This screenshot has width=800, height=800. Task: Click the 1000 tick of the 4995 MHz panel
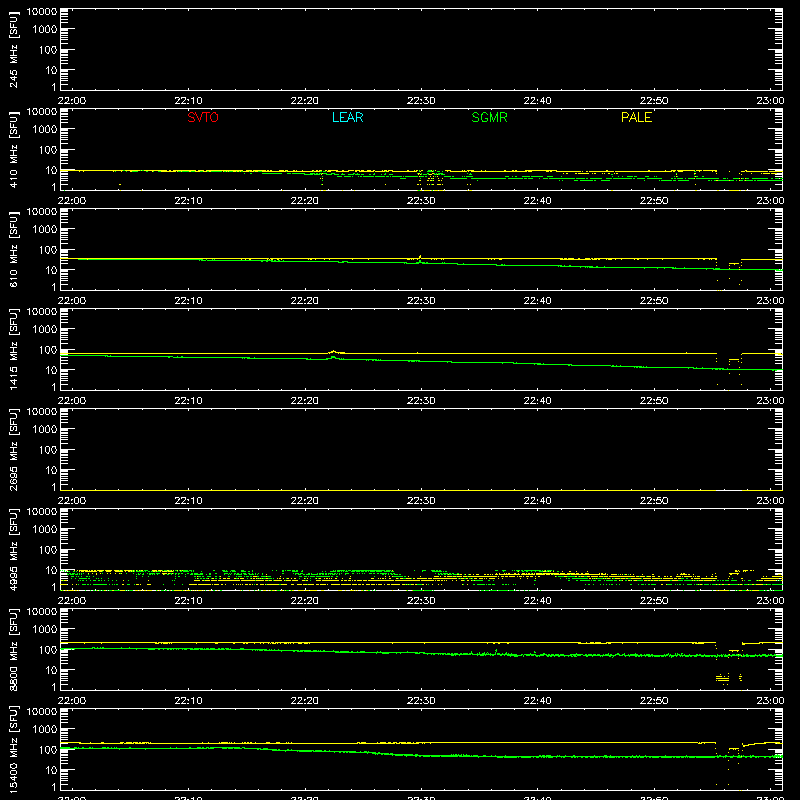pyautogui.click(x=45, y=530)
